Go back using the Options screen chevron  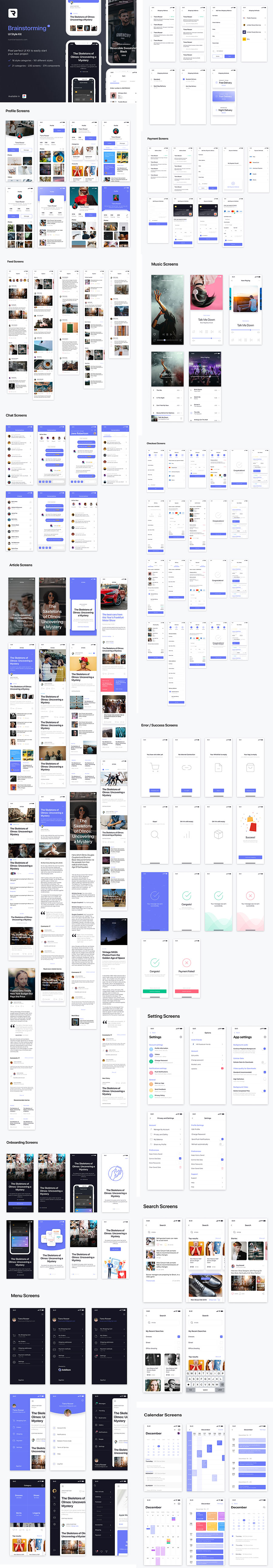click(193, 1032)
